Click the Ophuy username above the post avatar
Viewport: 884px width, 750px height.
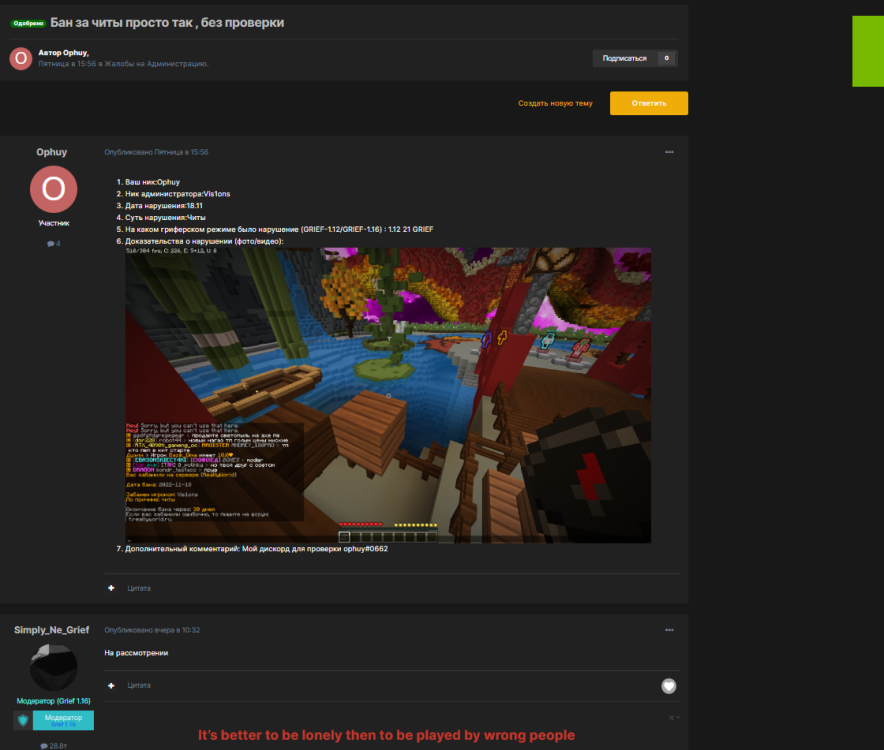point(52,152)
